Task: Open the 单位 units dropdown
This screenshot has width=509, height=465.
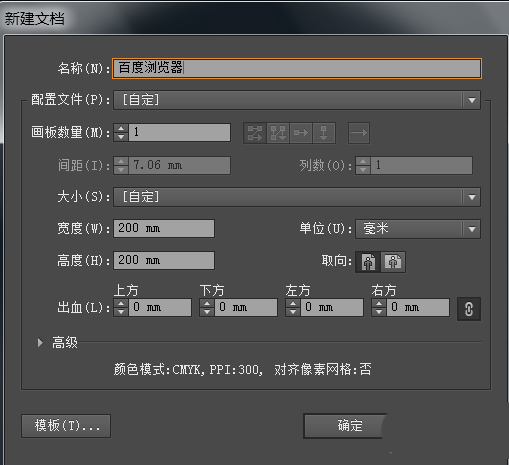Action: click(x=418, y=229)
